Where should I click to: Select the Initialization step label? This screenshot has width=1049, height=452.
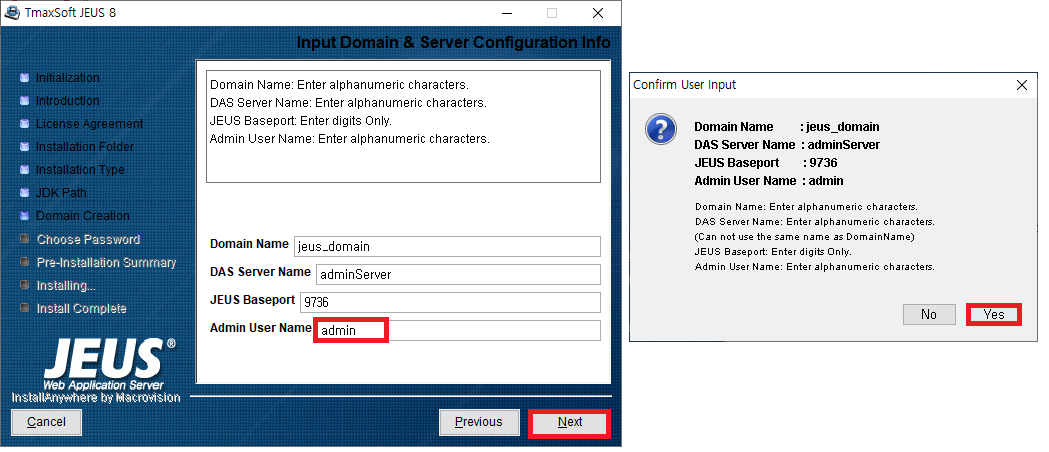68,78
